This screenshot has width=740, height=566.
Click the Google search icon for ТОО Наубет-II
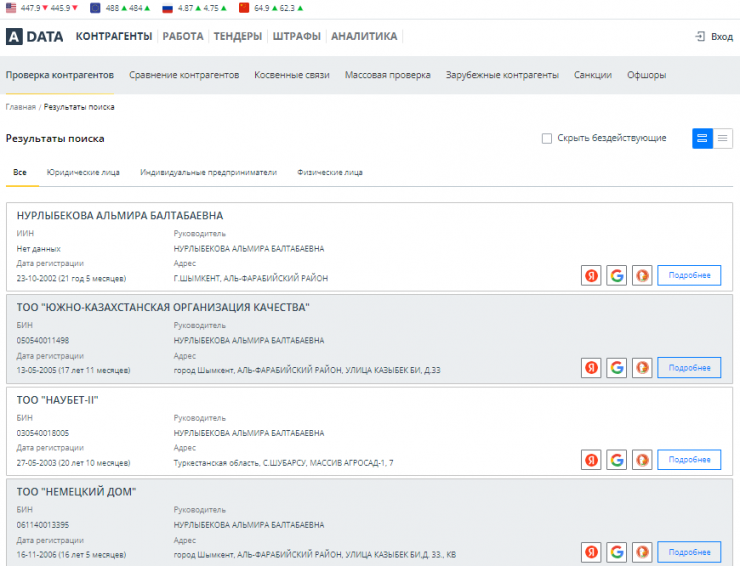pyautogui.click(x=617, y=460)
